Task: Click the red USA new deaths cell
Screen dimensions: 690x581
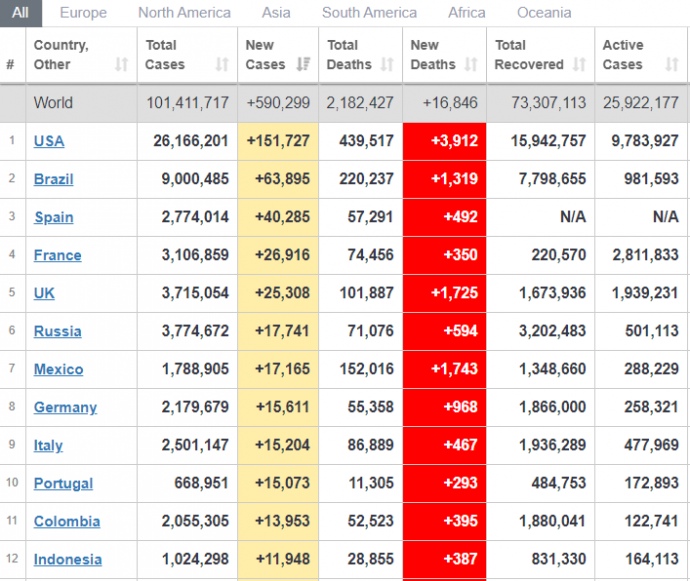Action: 444,141
